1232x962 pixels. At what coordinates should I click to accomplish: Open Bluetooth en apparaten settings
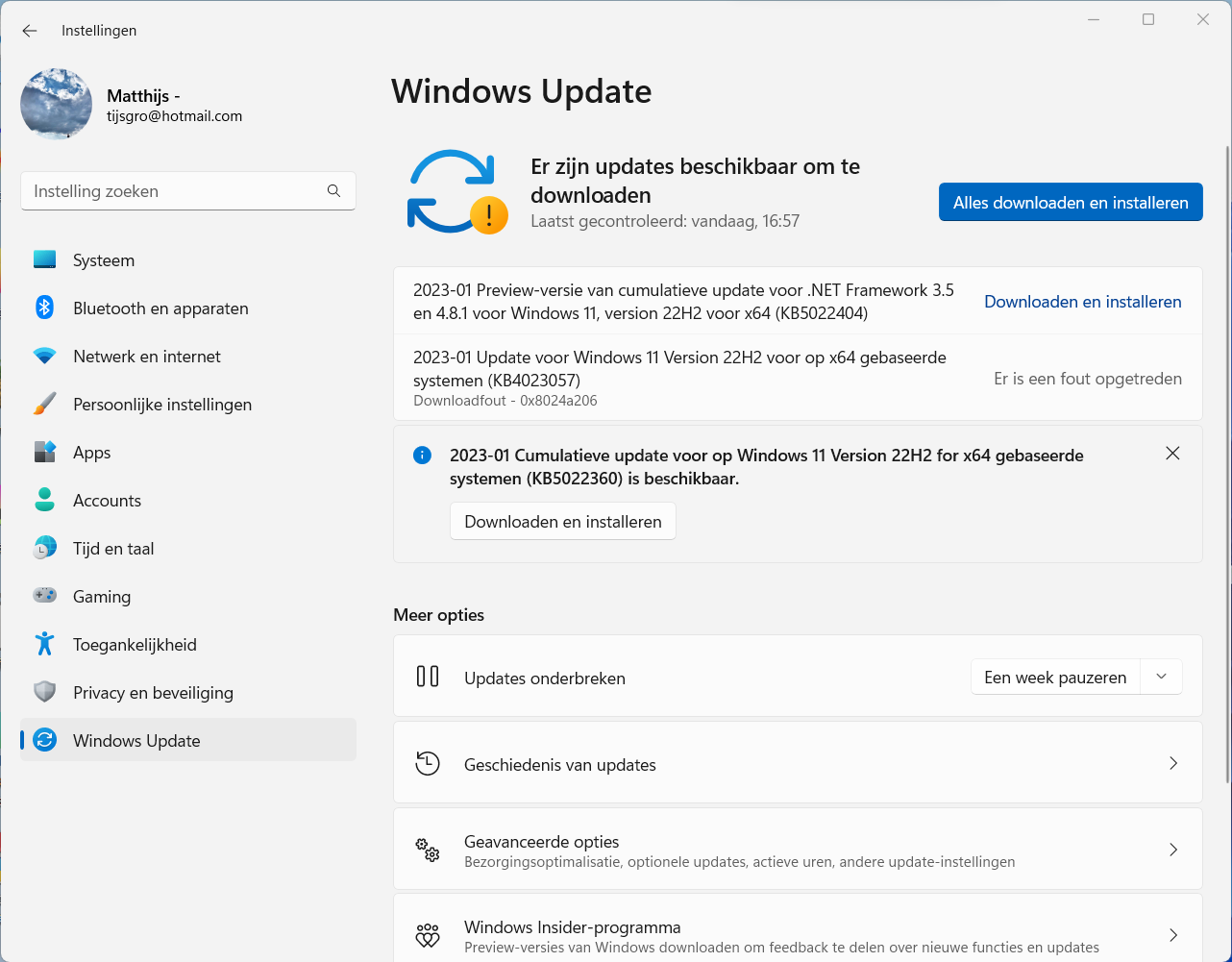160,308
